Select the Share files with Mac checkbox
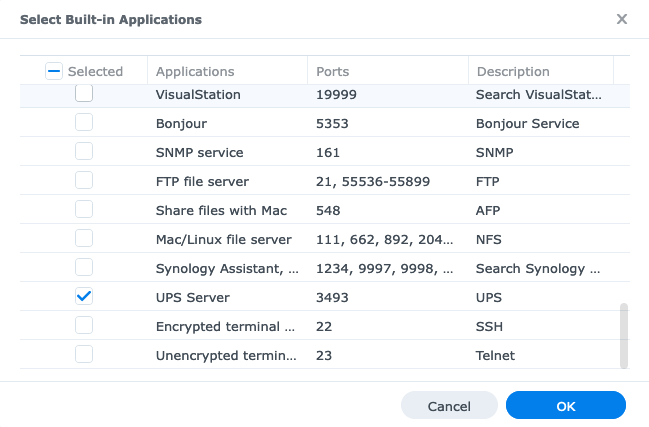 coord(84,210)
